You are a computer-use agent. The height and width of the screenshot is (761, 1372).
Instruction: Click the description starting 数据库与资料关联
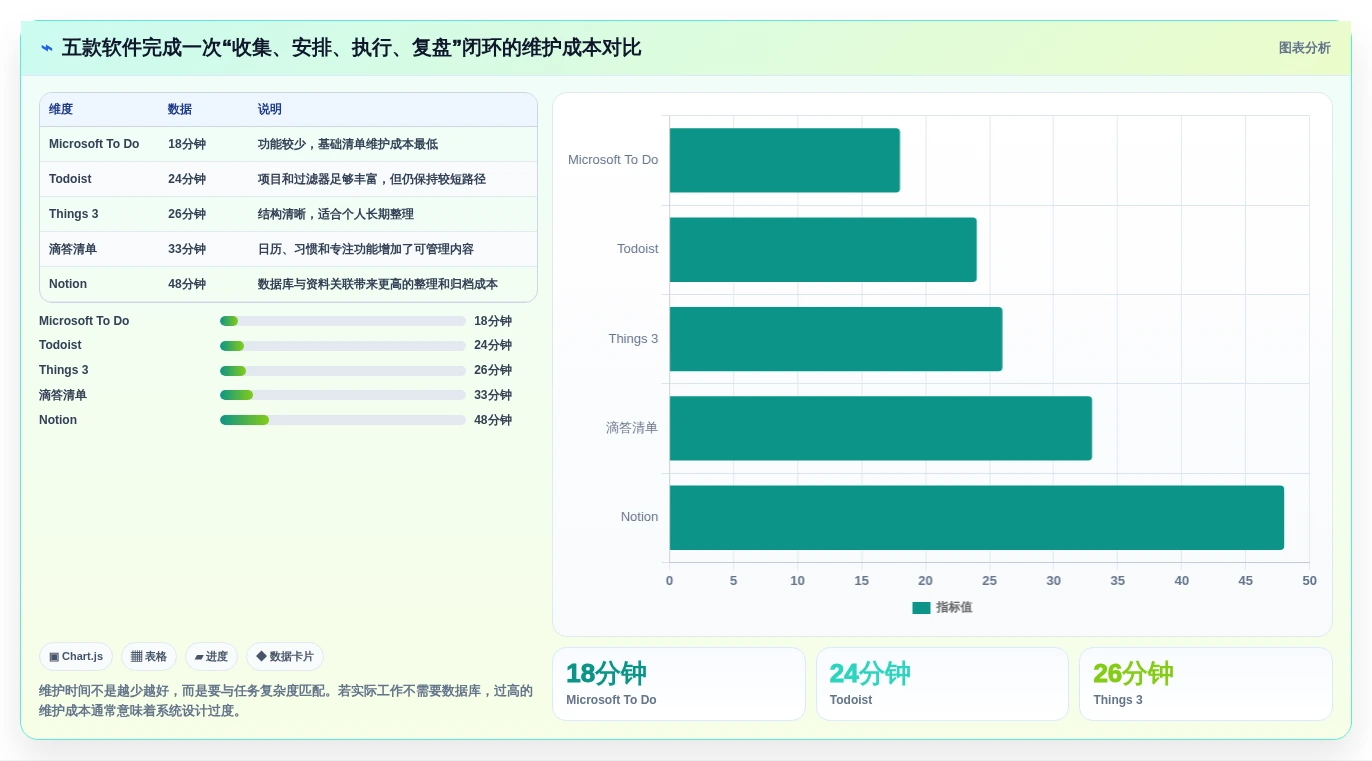pyautogui.click(x=378, y=284)
